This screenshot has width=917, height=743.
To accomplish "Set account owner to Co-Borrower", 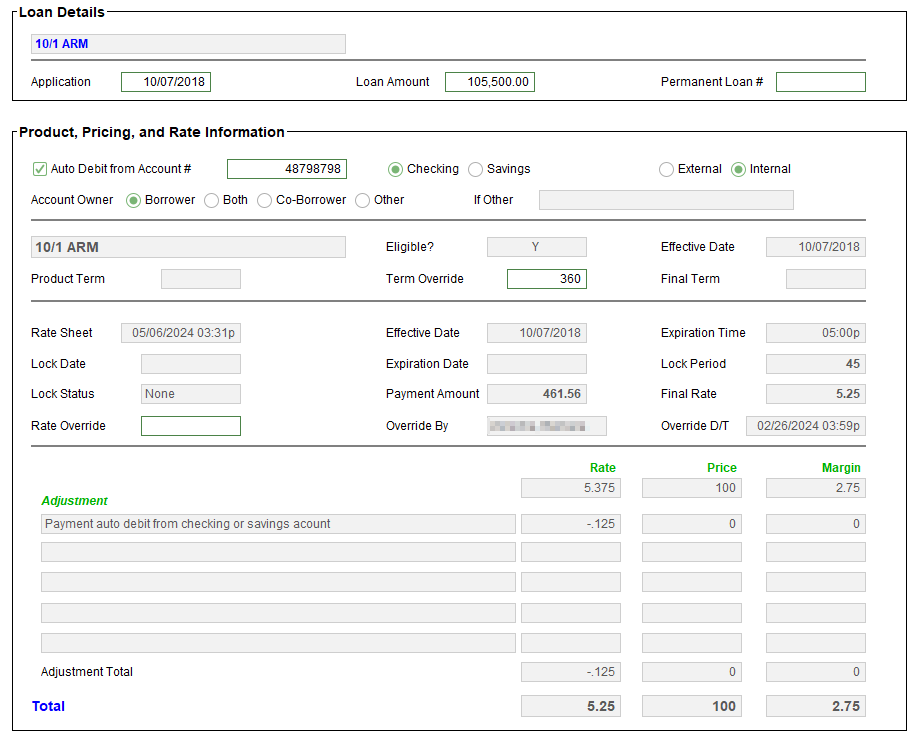I will (264, 200).
